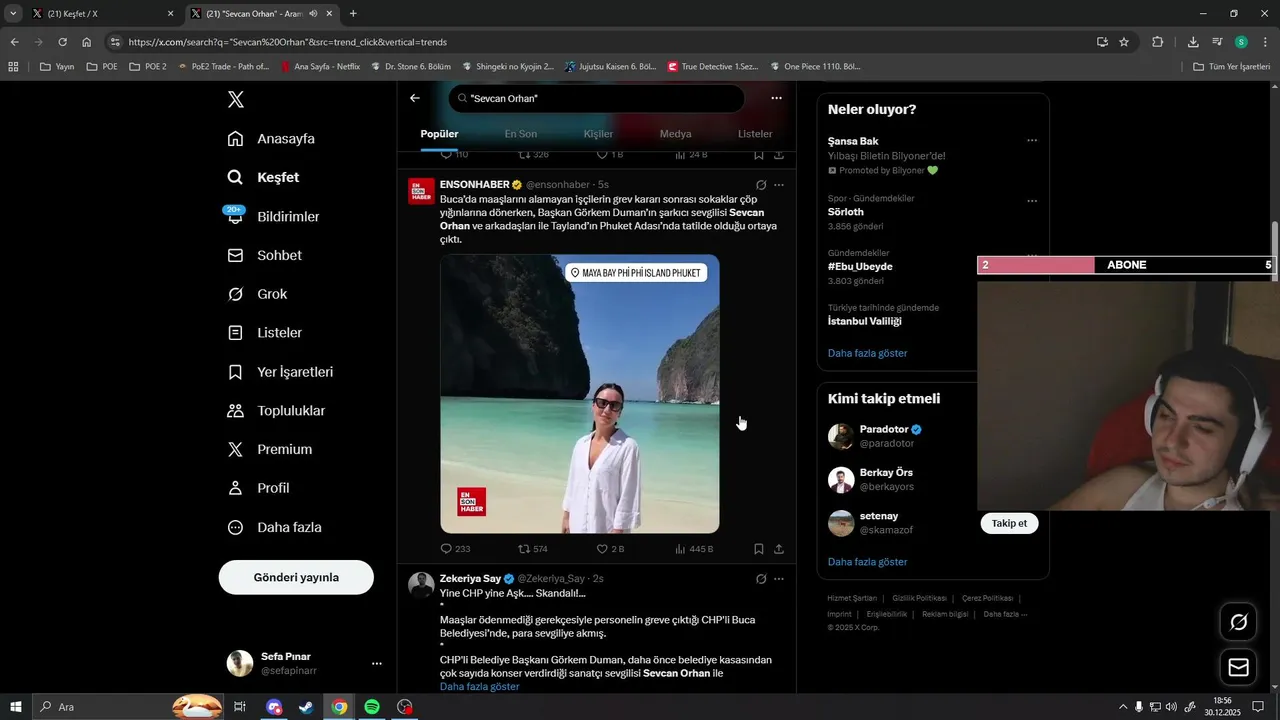The height and width of the screenshot is (720, 1280).
Task: Go to Anasayfa in sidebar
Action: coord(271,139)
